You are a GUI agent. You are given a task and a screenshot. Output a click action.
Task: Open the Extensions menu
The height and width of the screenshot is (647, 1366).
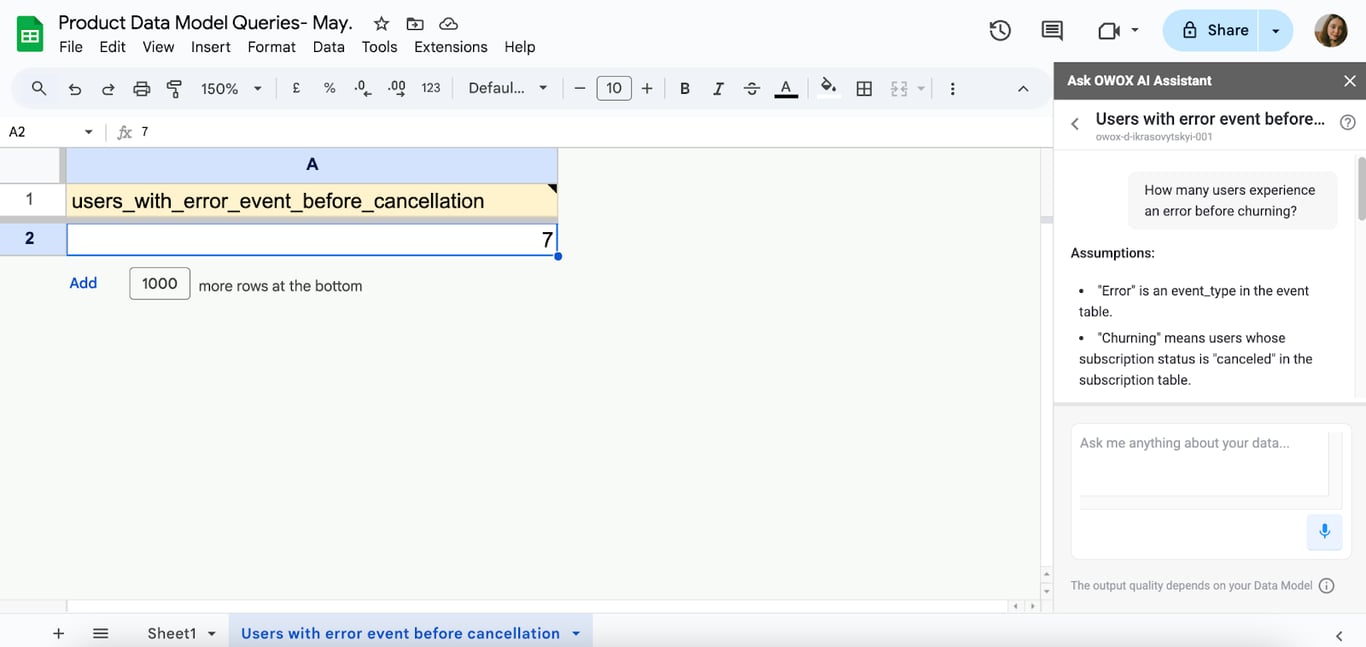click(x=451, y=47)
